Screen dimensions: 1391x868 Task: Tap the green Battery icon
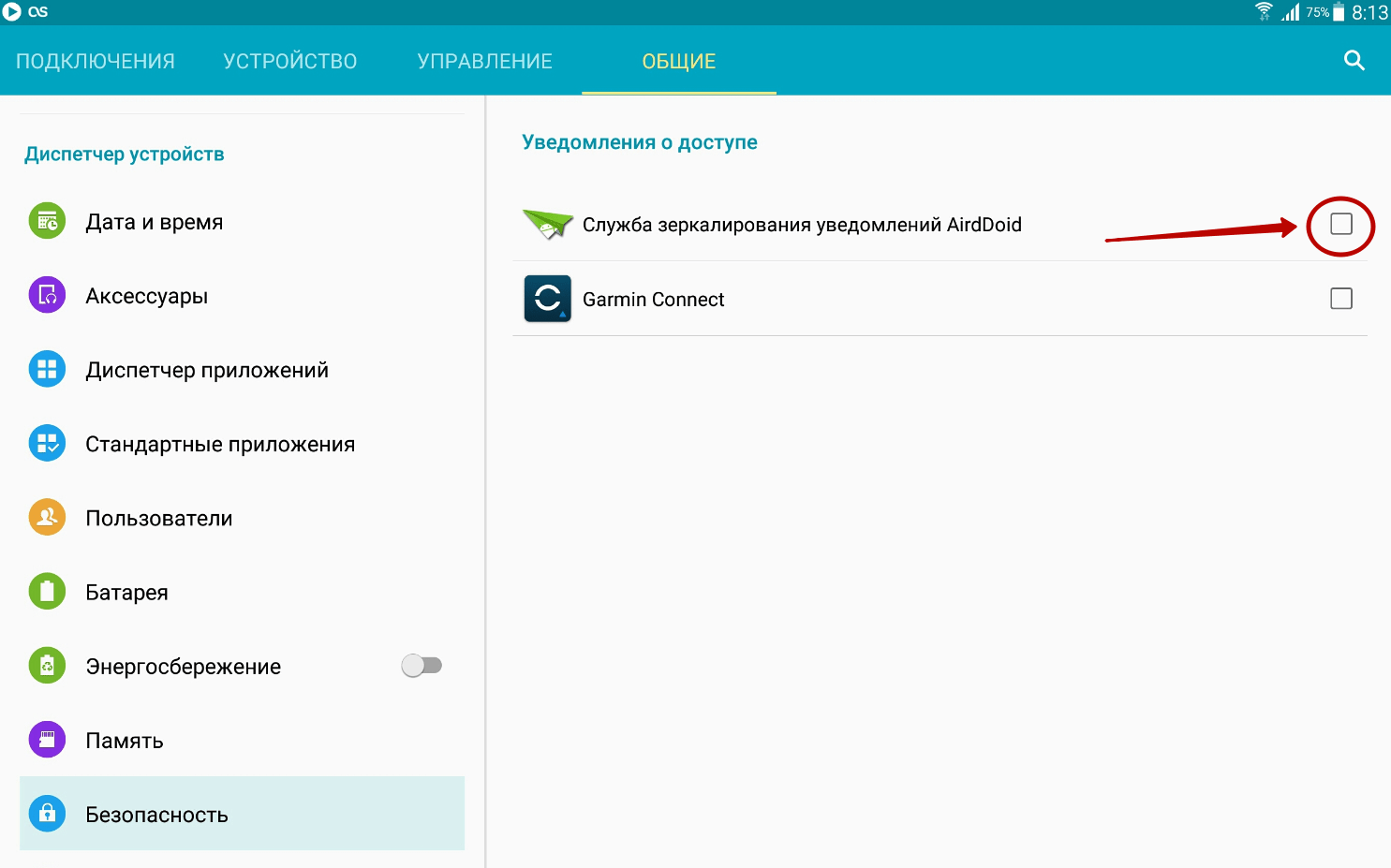pos(47,592)
